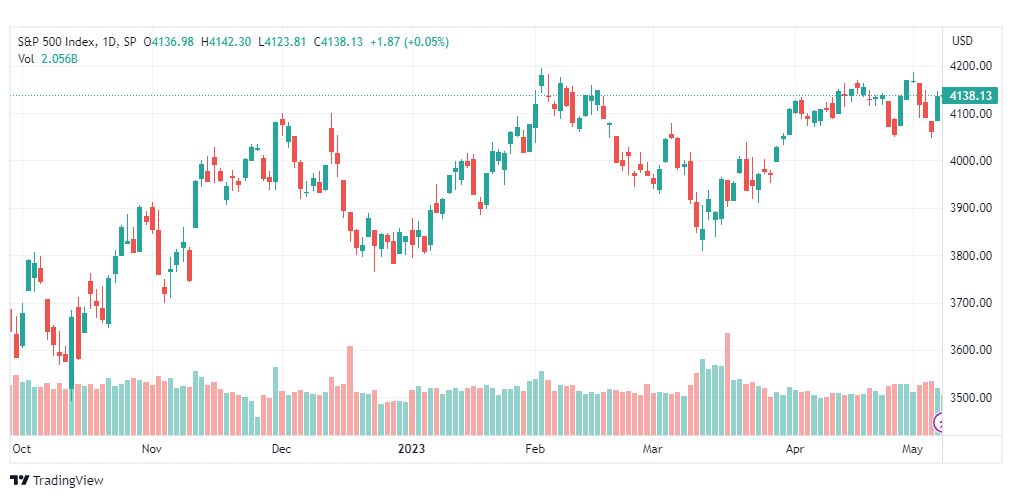Open the TradingView text link

tap(68, 481)
